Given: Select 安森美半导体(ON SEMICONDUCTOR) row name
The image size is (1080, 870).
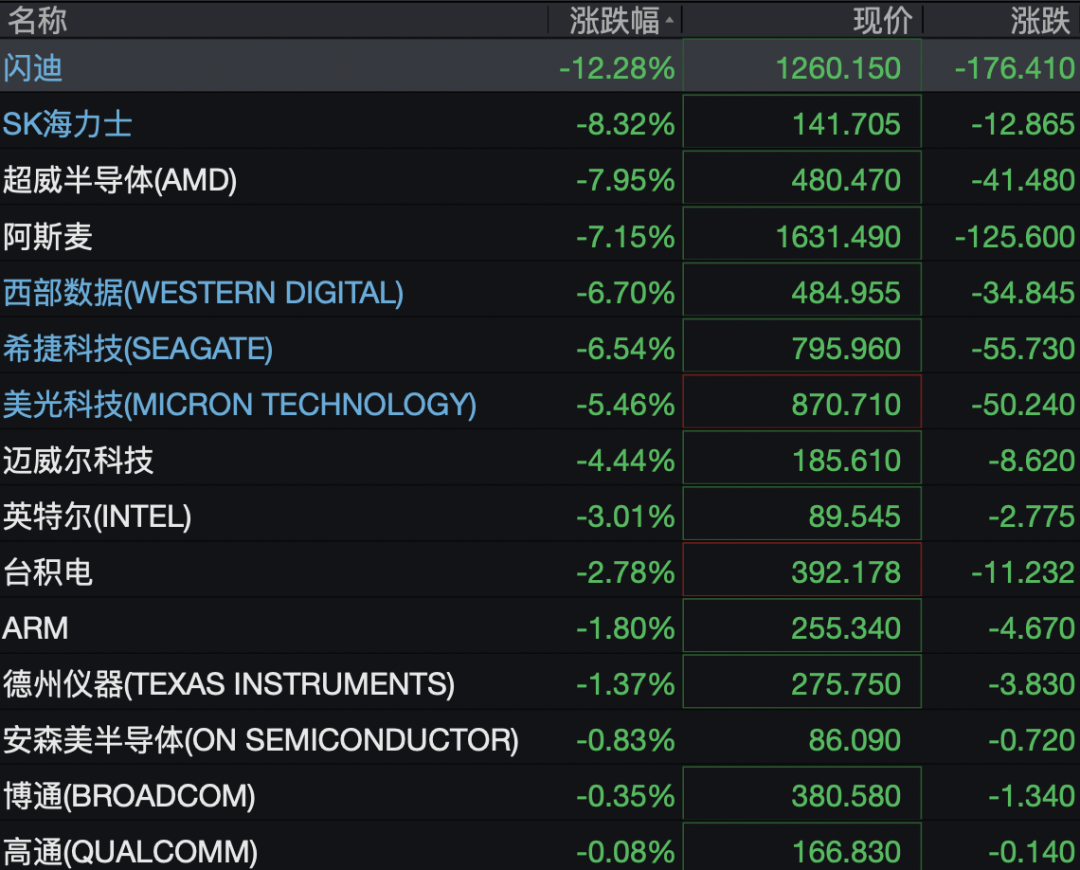Looking at the screenshot, I should 261,740.
